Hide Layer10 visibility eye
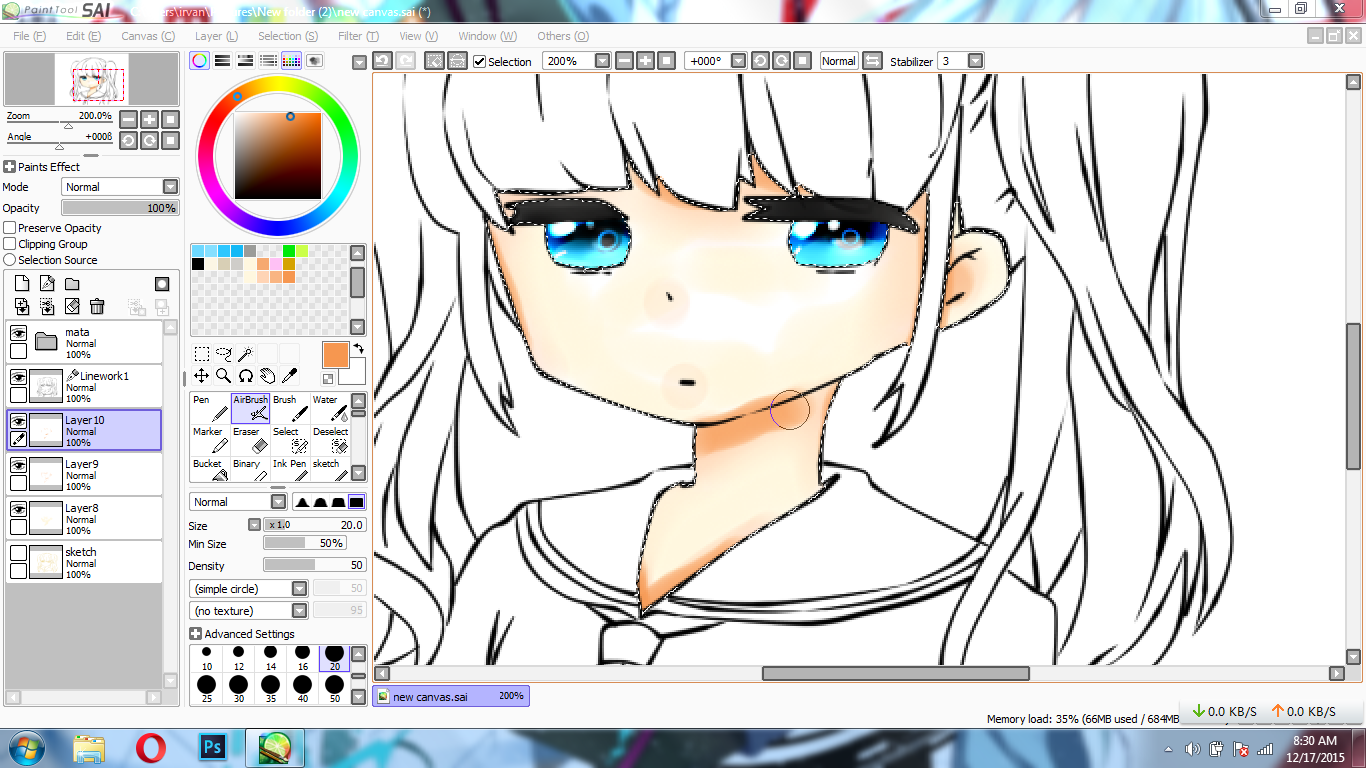 point(18,420)
